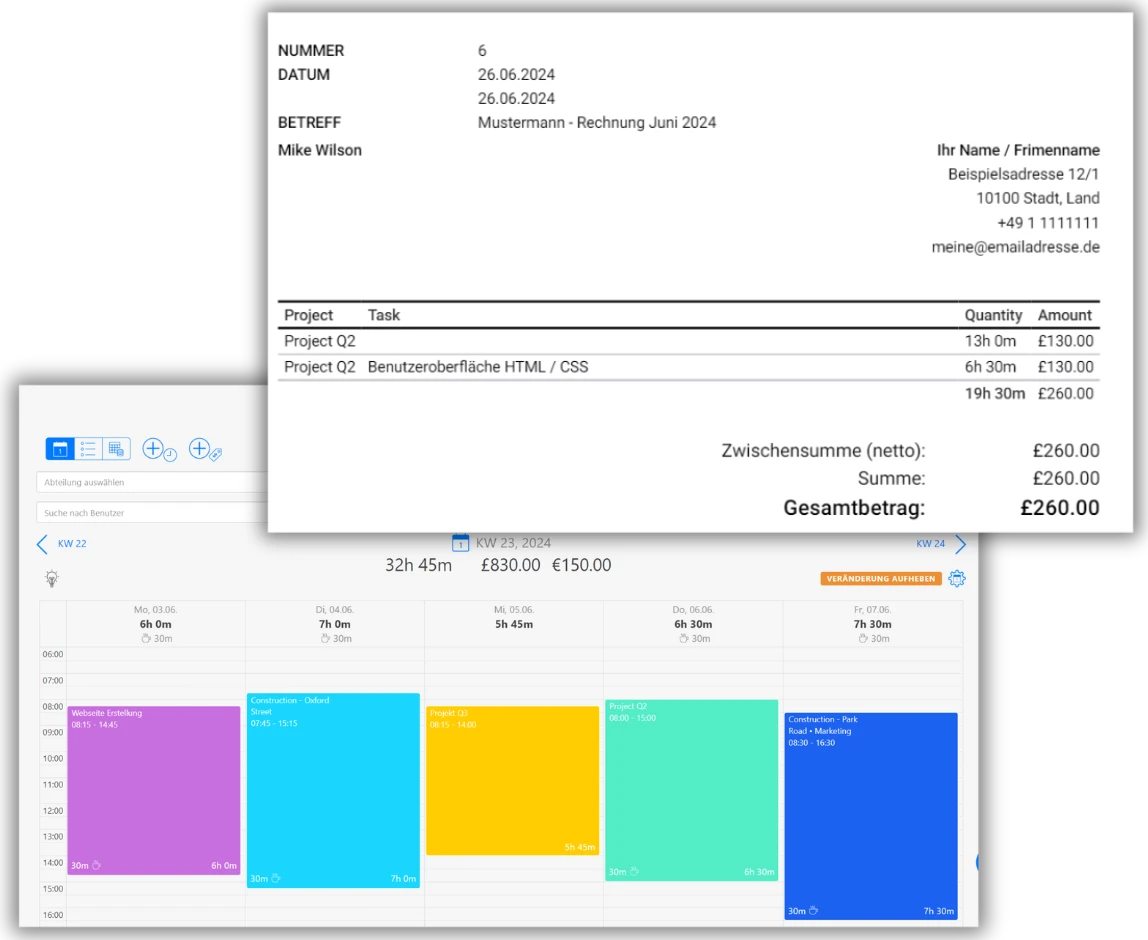This screenshot has width=1148, height=940.
Task: Open the green Project Q2 time block
Action: pos(691,790)
